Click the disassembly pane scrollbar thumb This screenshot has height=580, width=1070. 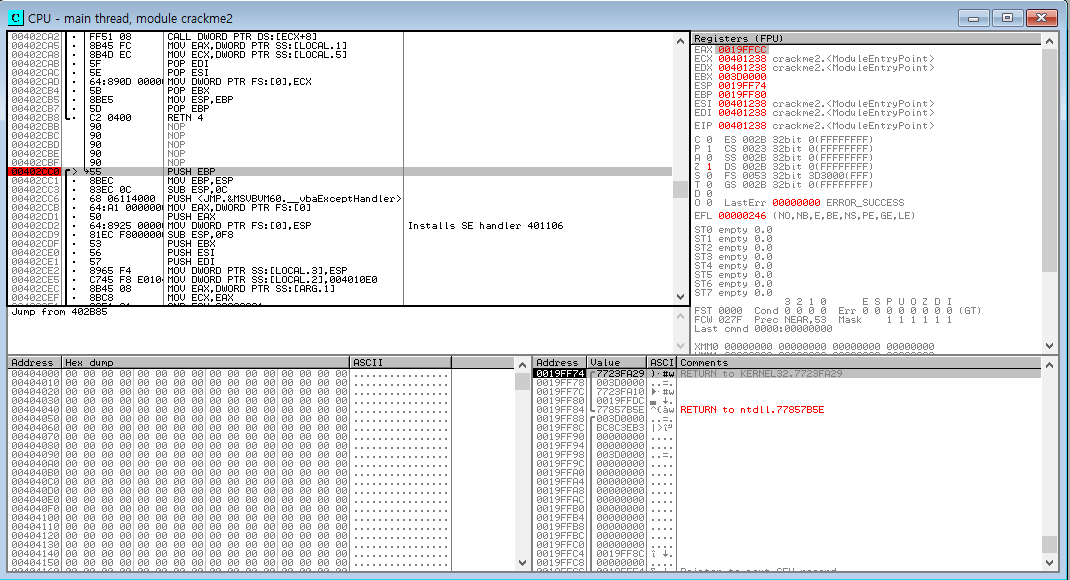pyautogui.click(x=680, y=189)
